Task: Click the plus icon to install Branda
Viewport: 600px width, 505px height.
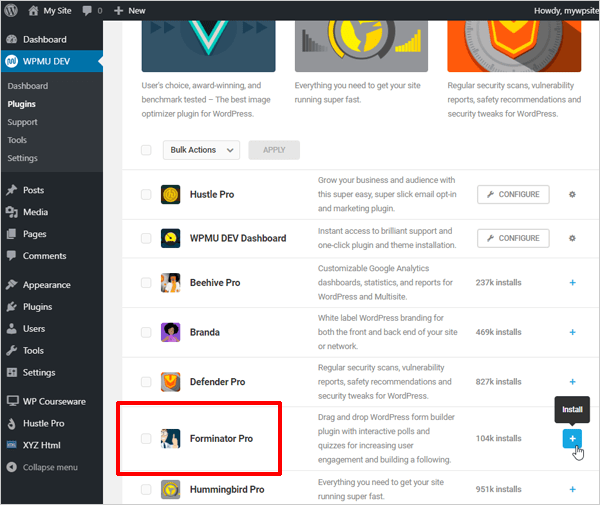Action: click(572, 332)
